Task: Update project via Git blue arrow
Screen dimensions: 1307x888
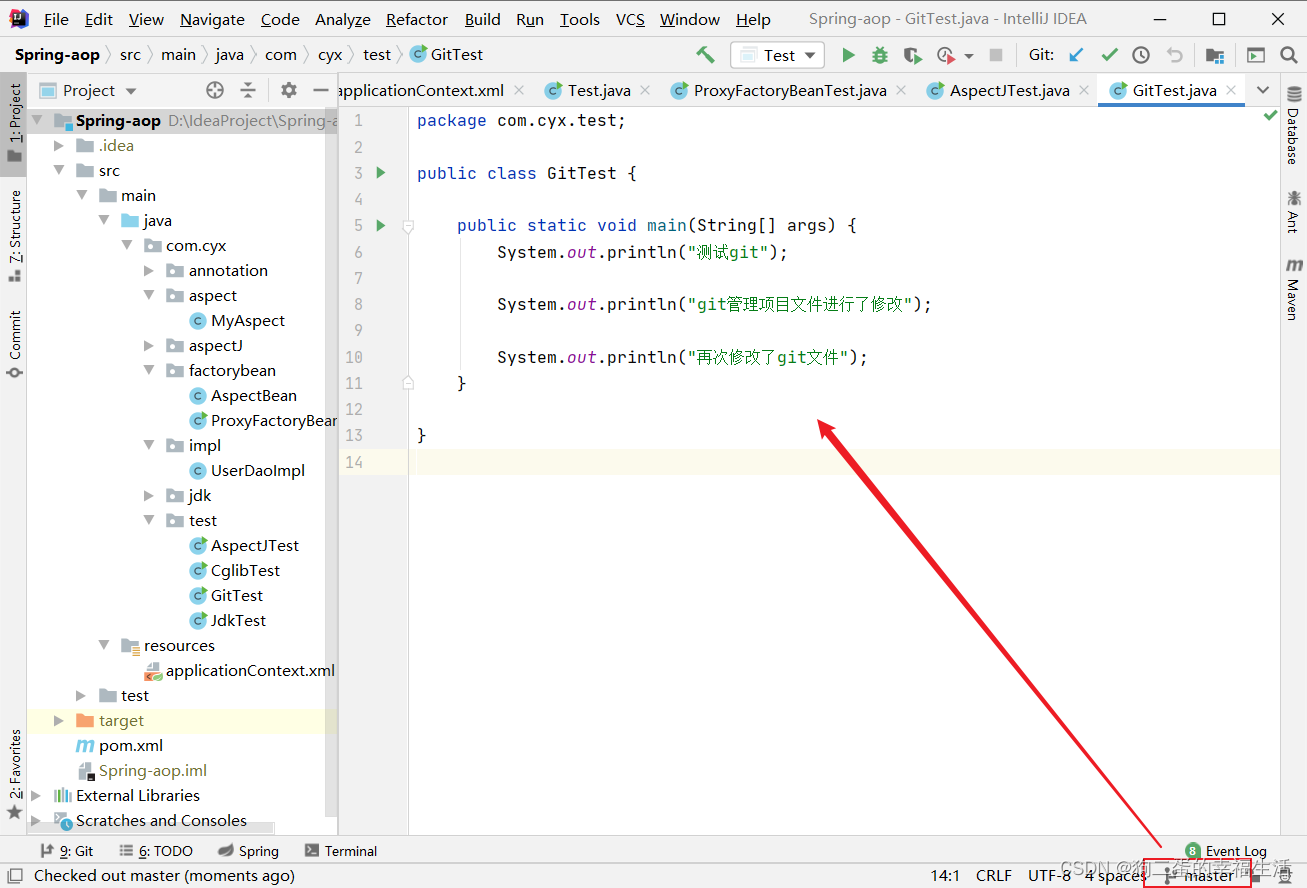Action: pyautogui.click(x=1077, y=55)
